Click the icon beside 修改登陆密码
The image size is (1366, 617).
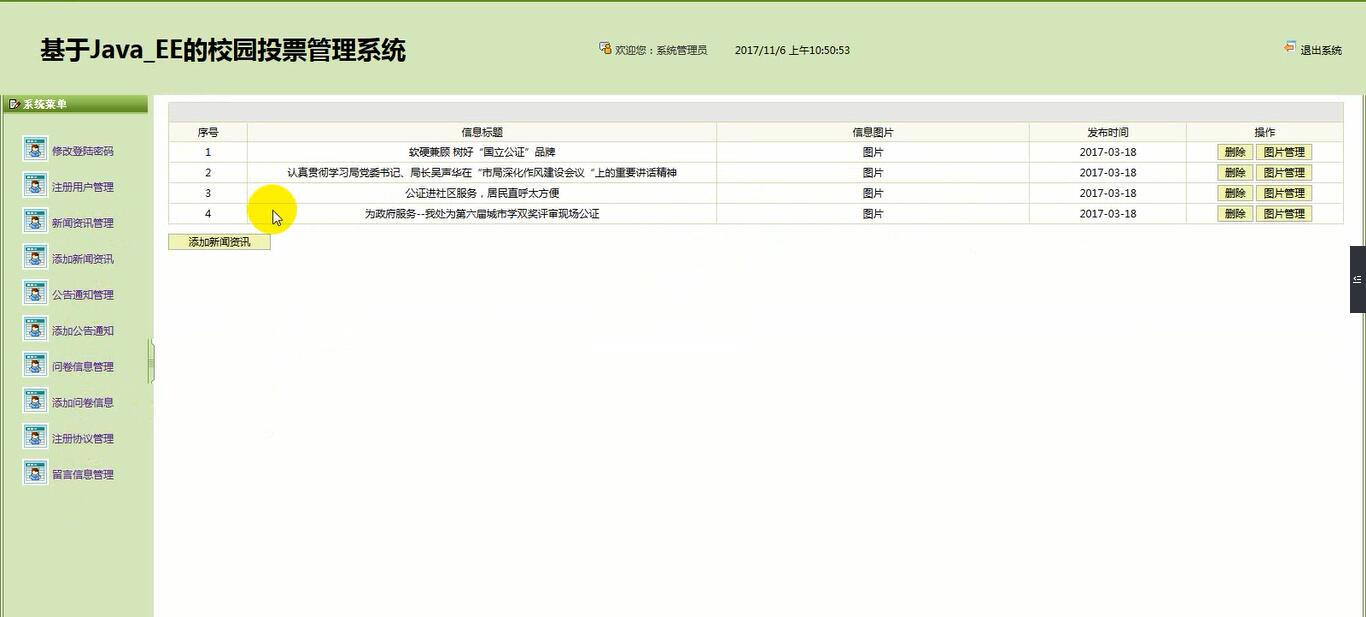pos(35,149)
